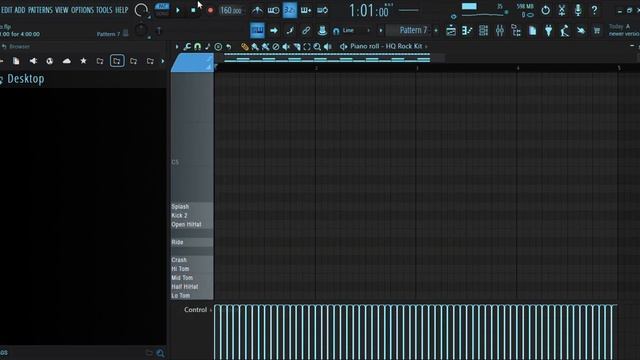This screenshot has height=360, width=640.
Task: Open the Mixer view icon
Action: [x=500, y=30]
